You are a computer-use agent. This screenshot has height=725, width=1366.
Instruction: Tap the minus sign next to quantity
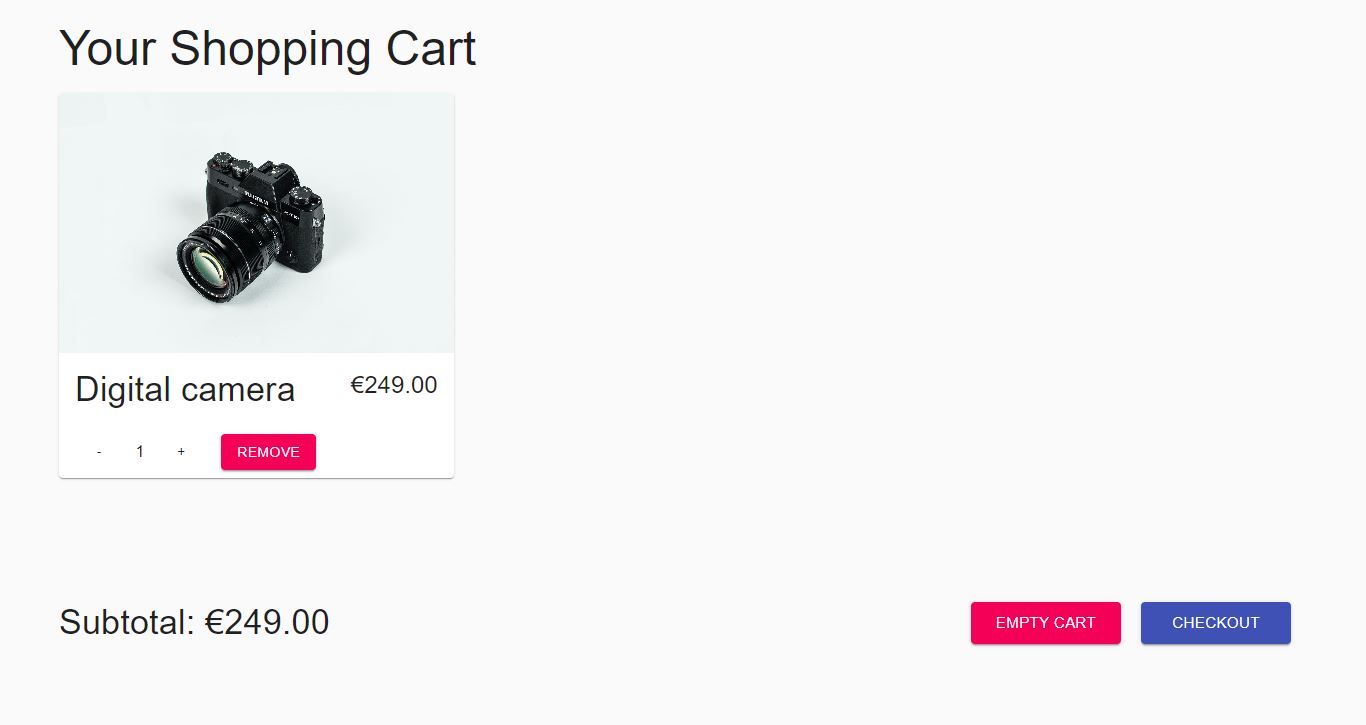[x=99, y=452]
